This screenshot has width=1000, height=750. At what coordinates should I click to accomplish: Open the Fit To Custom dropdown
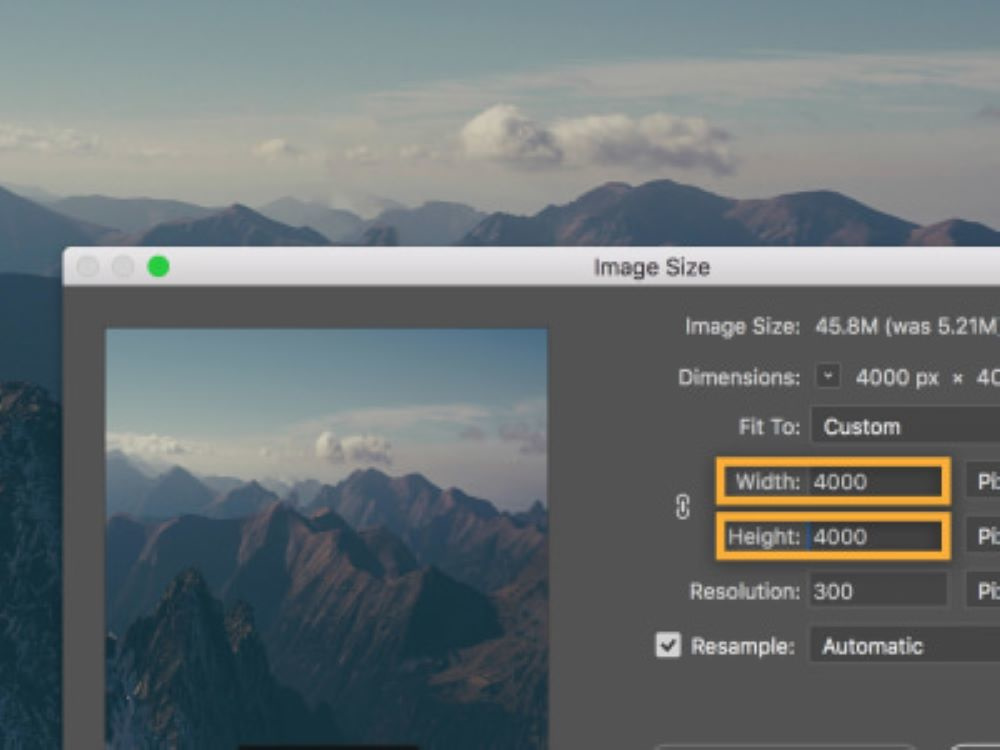click(905, 426)
